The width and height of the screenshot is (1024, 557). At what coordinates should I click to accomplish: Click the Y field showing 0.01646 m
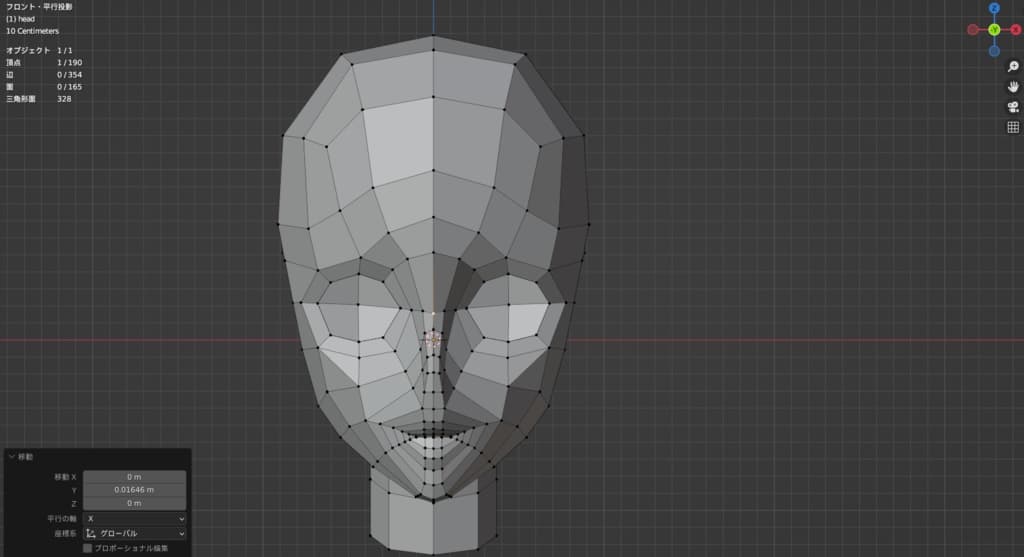(134, 490)
